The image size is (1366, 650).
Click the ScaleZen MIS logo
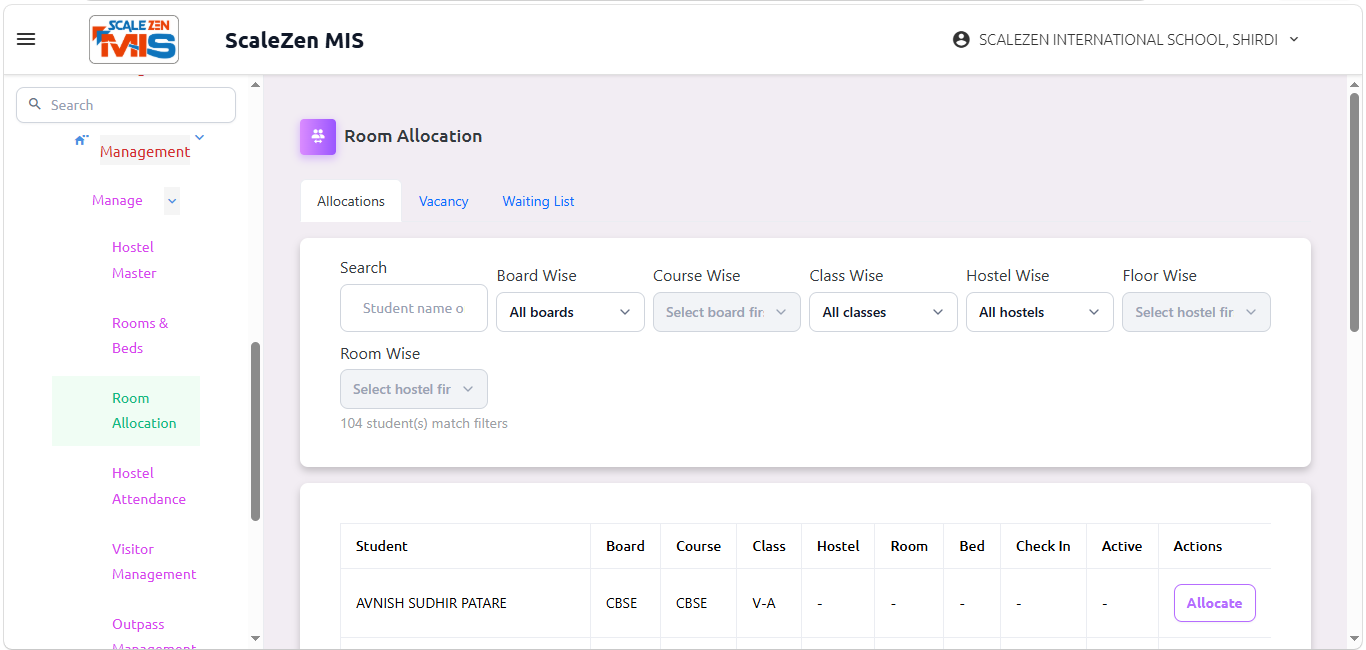click(x=134, y=40)
